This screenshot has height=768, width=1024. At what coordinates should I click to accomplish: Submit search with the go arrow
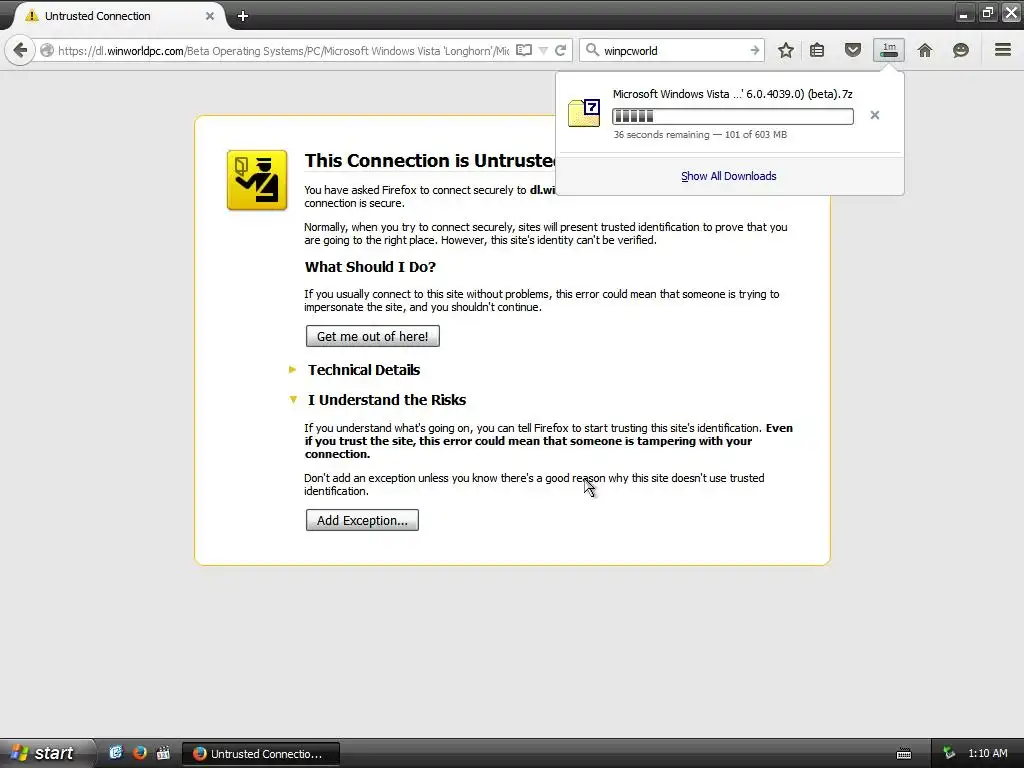754,50
